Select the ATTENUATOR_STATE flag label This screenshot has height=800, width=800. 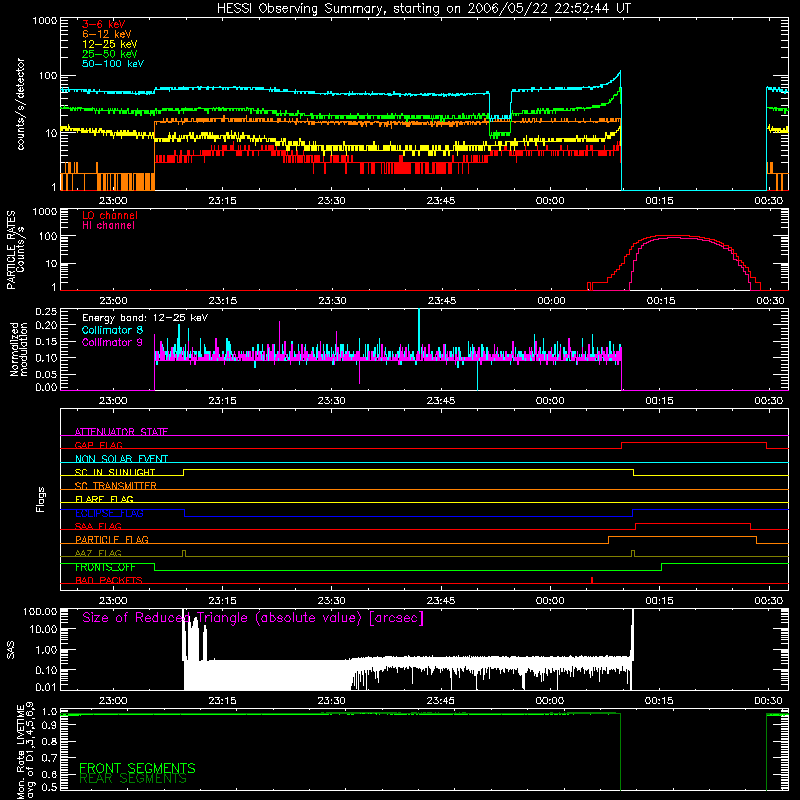click(x=121, y=432)
